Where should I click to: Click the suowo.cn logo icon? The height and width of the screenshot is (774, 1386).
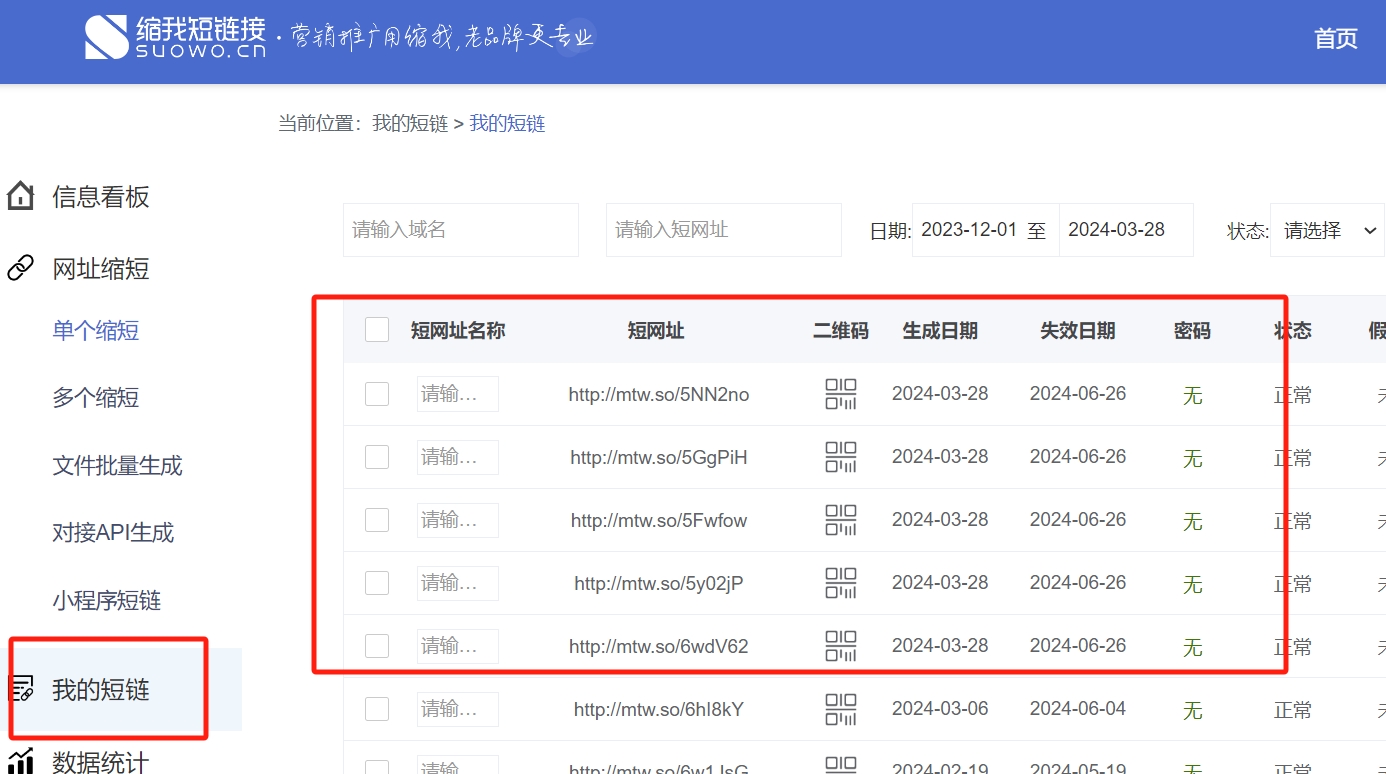click(x=107, y=37)
